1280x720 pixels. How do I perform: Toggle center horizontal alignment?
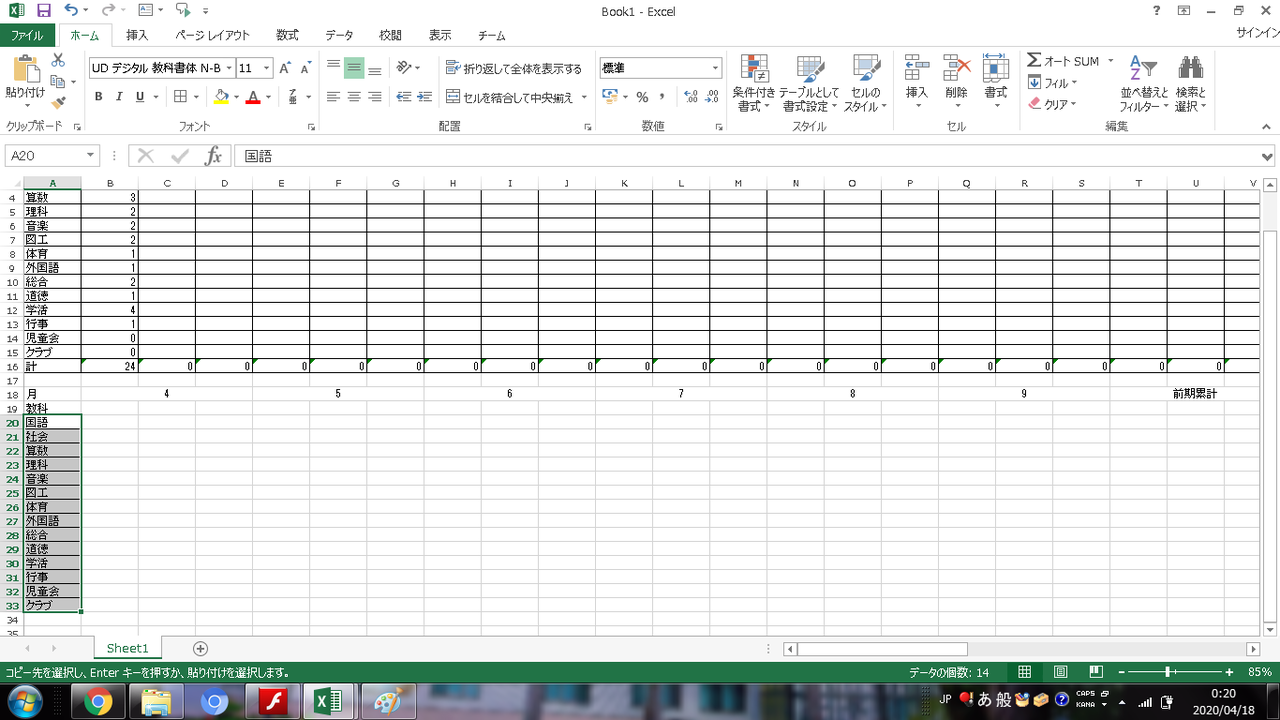[x=354, y=97]
